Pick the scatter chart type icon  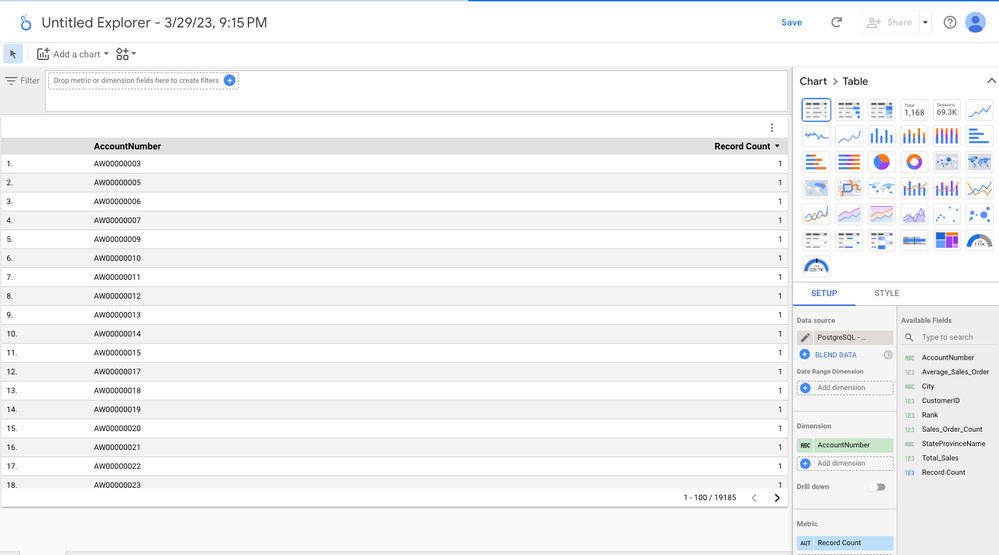(946, 214)
